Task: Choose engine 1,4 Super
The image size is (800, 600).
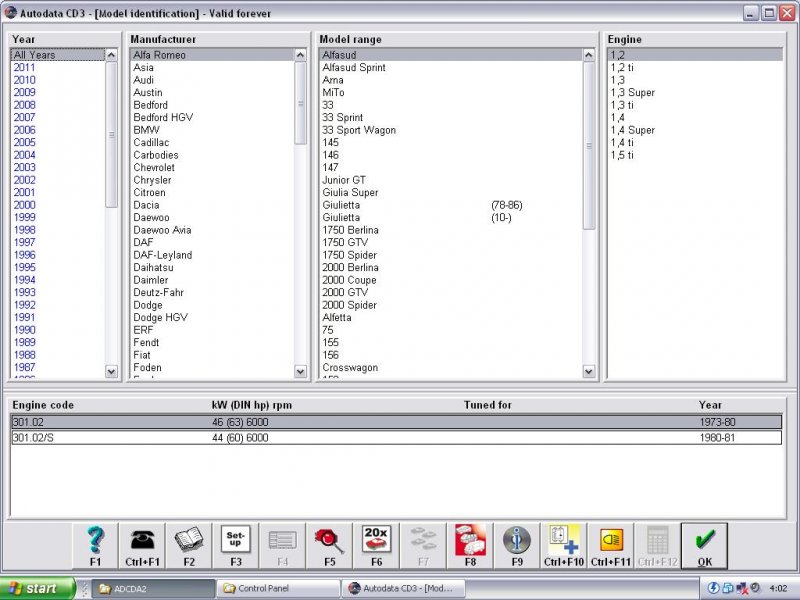Action: (695, 130)
